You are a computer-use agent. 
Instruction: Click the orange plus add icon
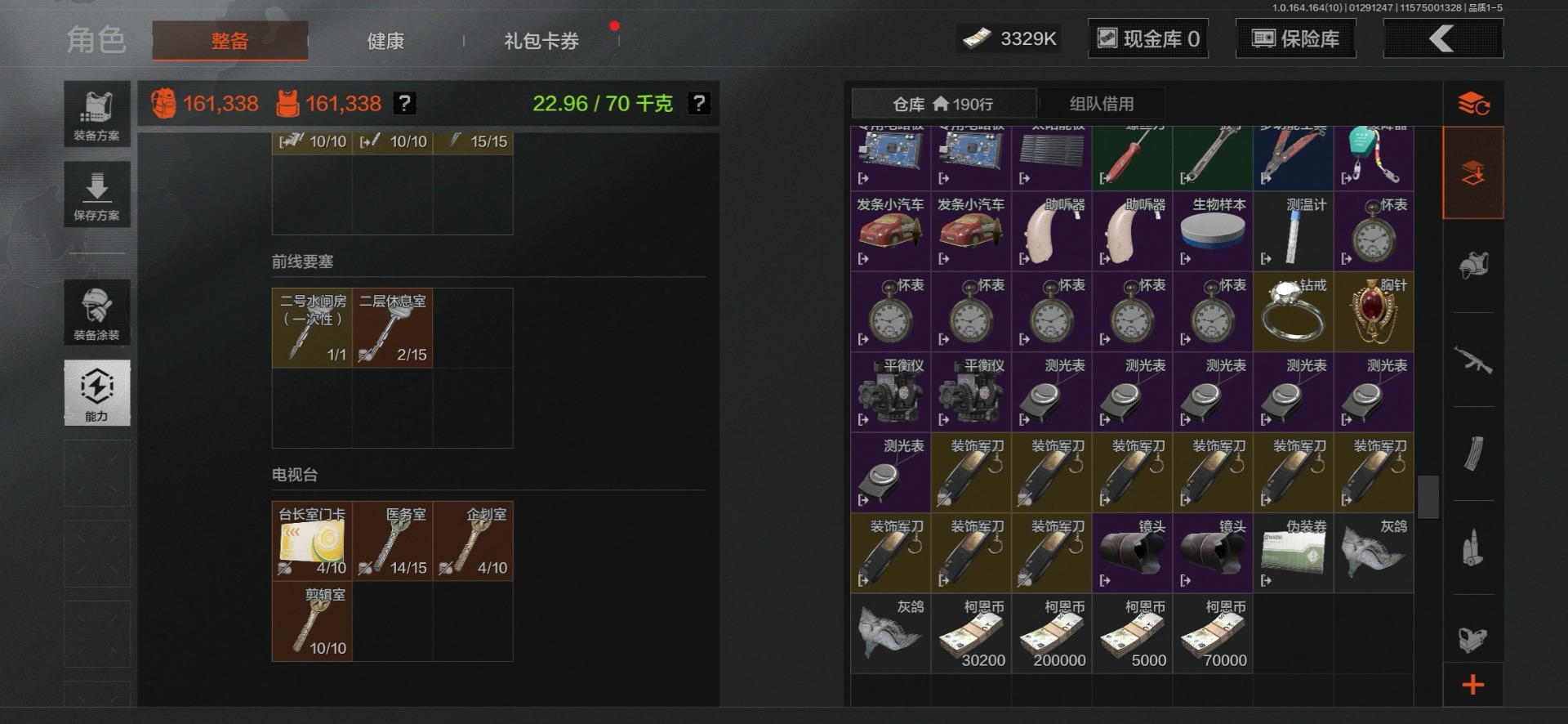(1473, 685)
